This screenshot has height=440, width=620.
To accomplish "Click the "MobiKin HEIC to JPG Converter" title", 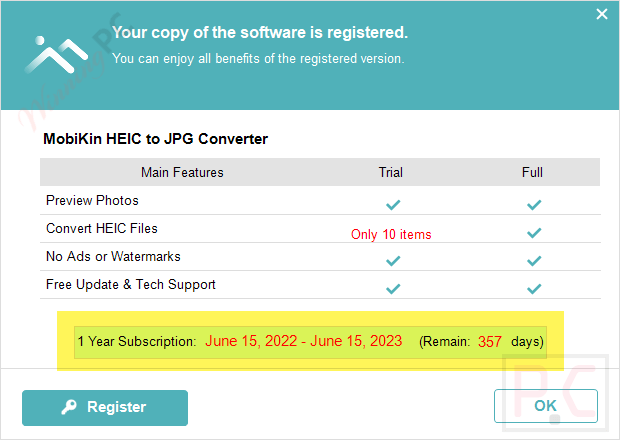I will click(x=155, y=139).
